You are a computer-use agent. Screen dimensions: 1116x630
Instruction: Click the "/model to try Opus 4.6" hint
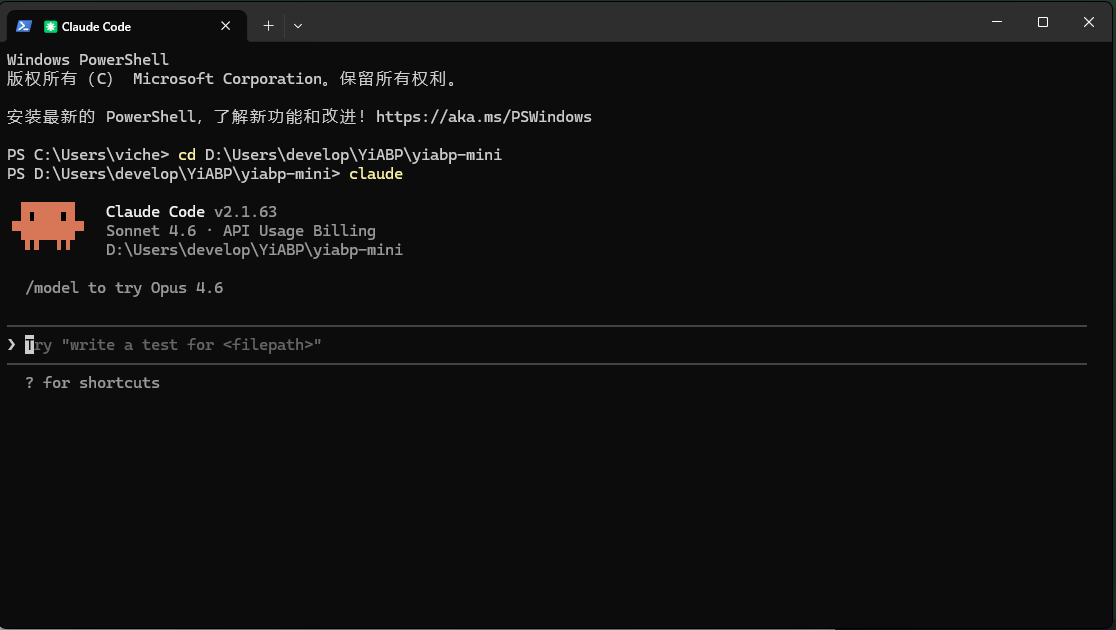point(124,288)
